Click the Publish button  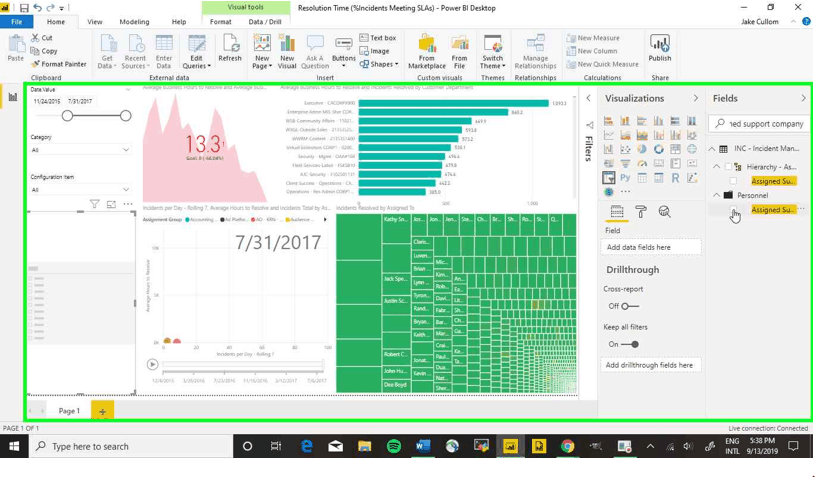click(660, 48)
